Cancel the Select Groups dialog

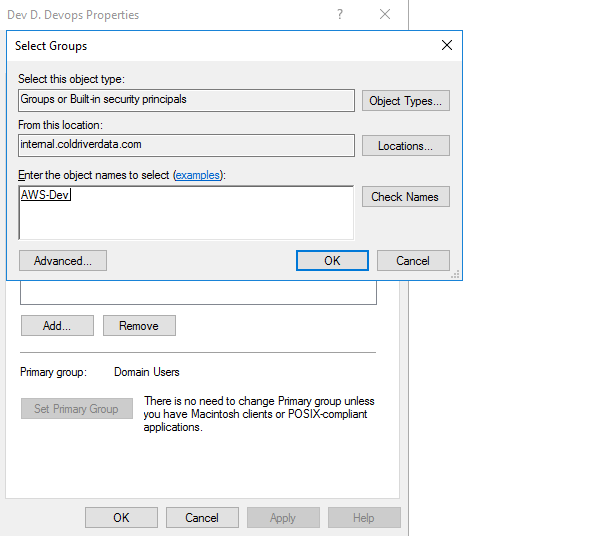(x=413, y=261)
